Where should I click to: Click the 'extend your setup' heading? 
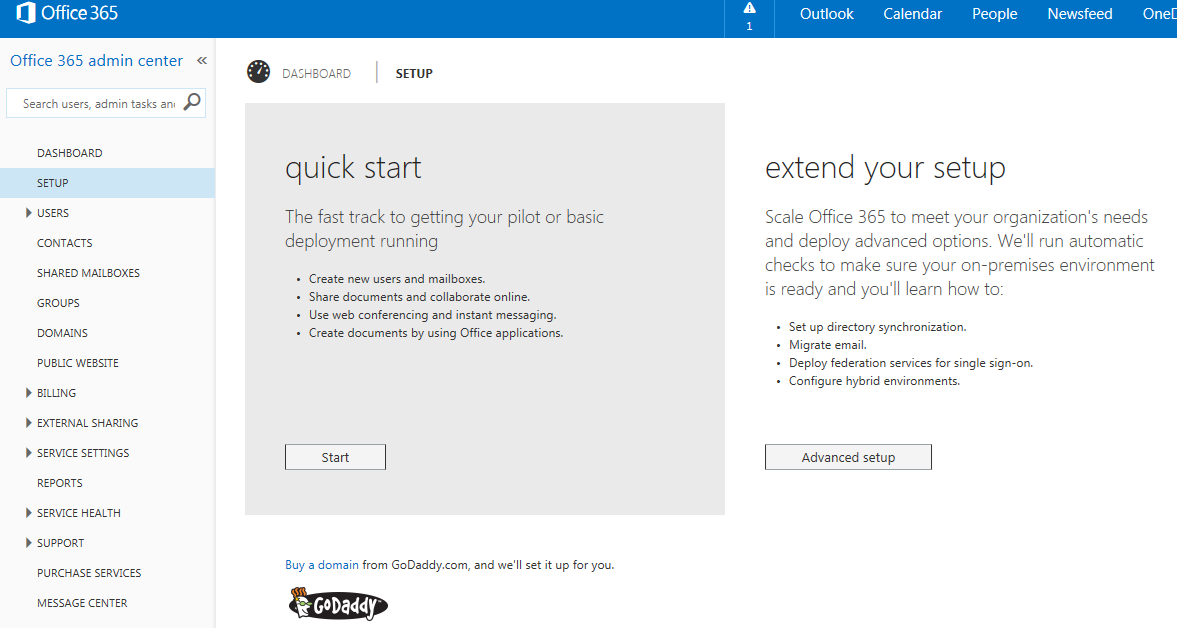tap(885, 168)
